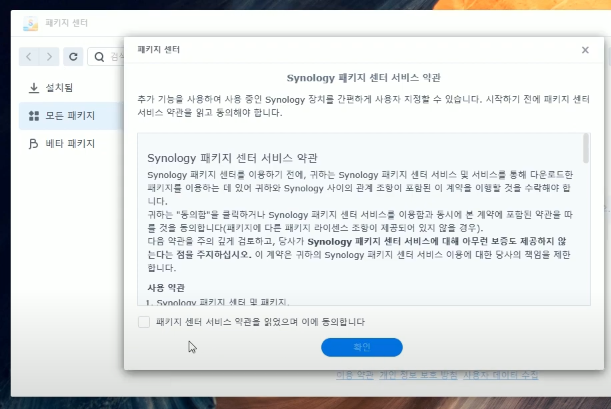This screenshot has width=611, height=409.
Task: Select 모든 패키지 in the sidebar
Action: tap(71, 116)
